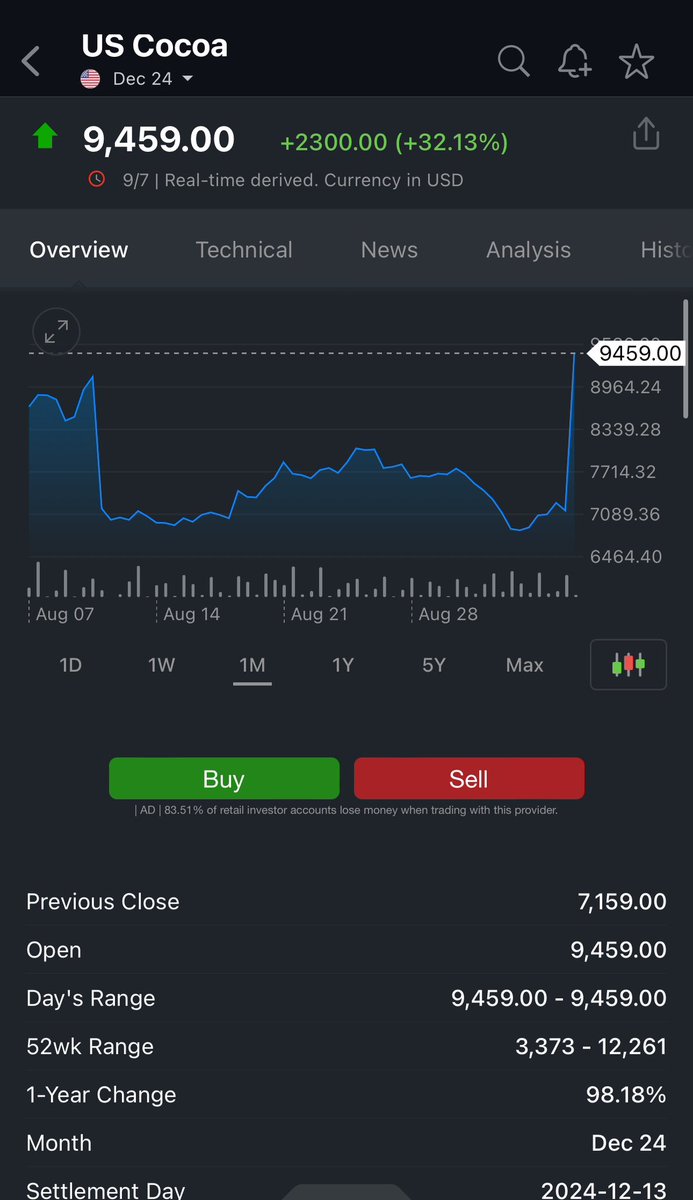Tap the Real-time derived currency note
Image resolution: width=693 pixels, height=1200 pixels.
pos(293,181)
